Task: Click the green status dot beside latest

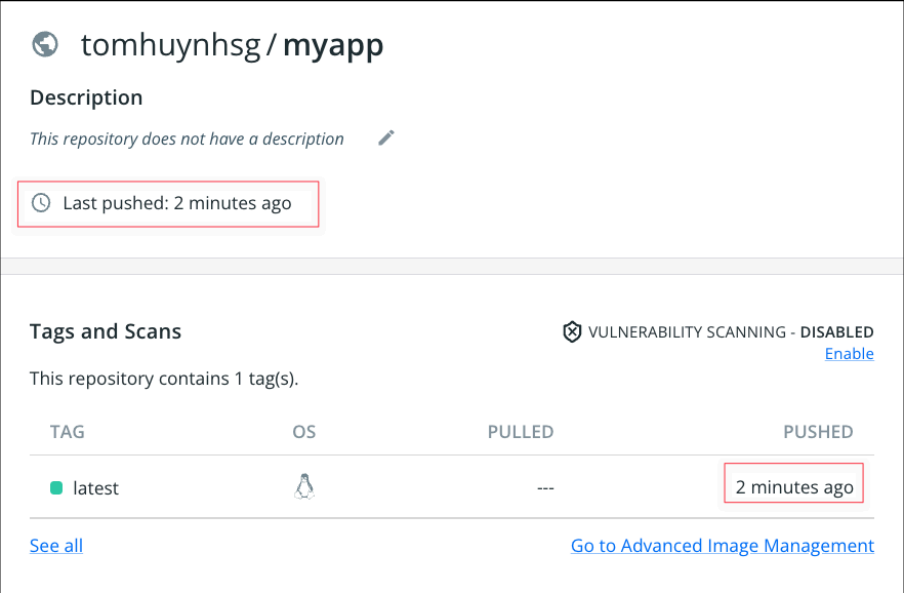Action: (56, 488)
